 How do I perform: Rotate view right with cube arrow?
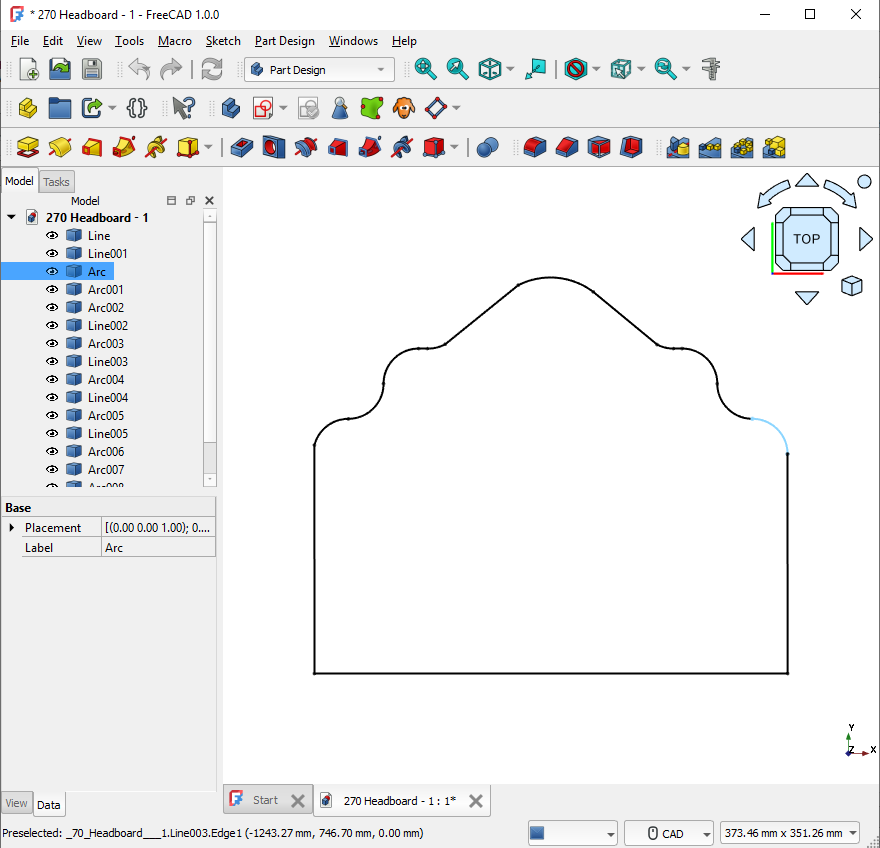coord(866,239)
